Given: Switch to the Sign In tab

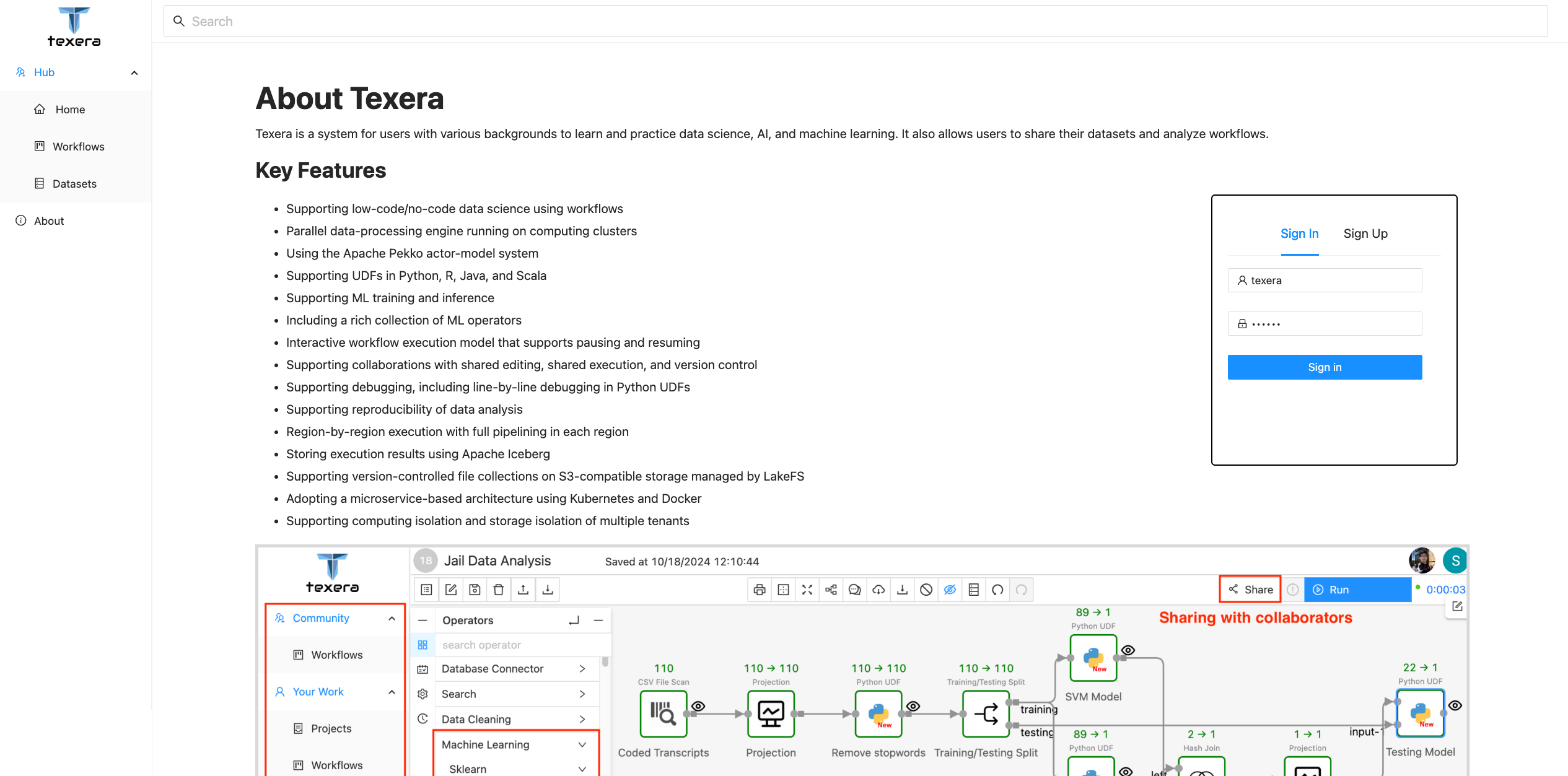Looking at the screenshot, I should (x=1300, y=234).
